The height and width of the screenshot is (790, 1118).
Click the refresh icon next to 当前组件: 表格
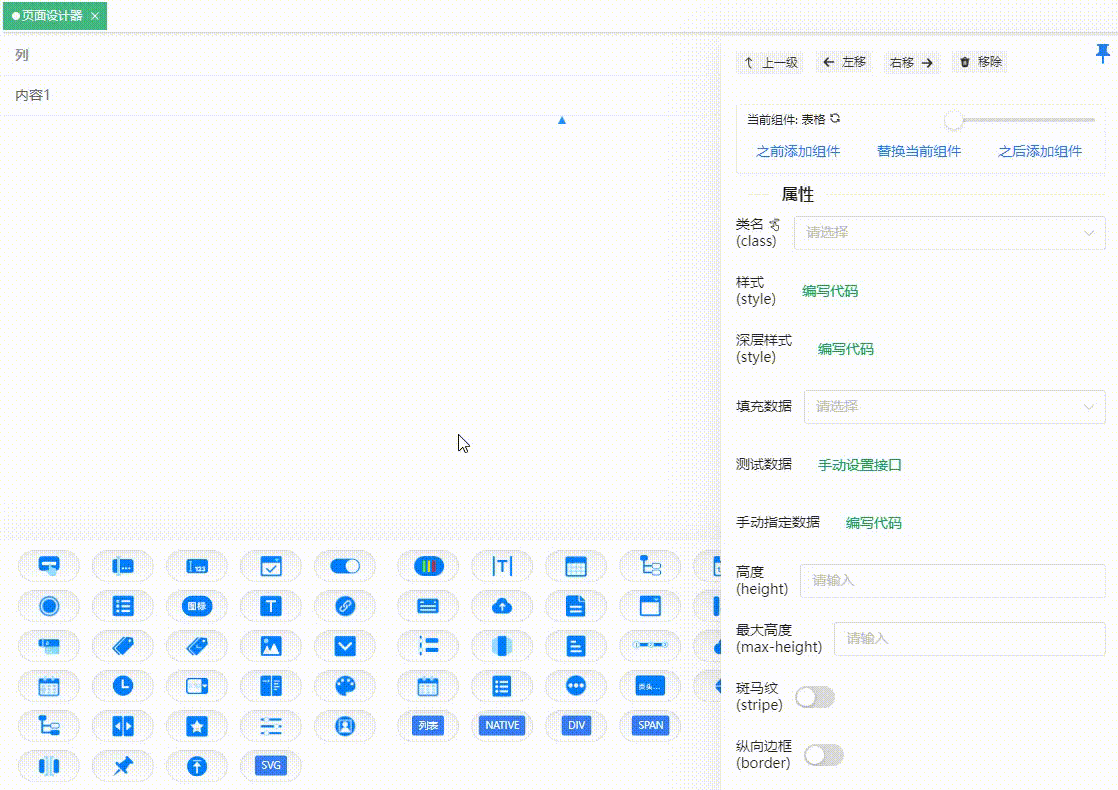[836, 119]
